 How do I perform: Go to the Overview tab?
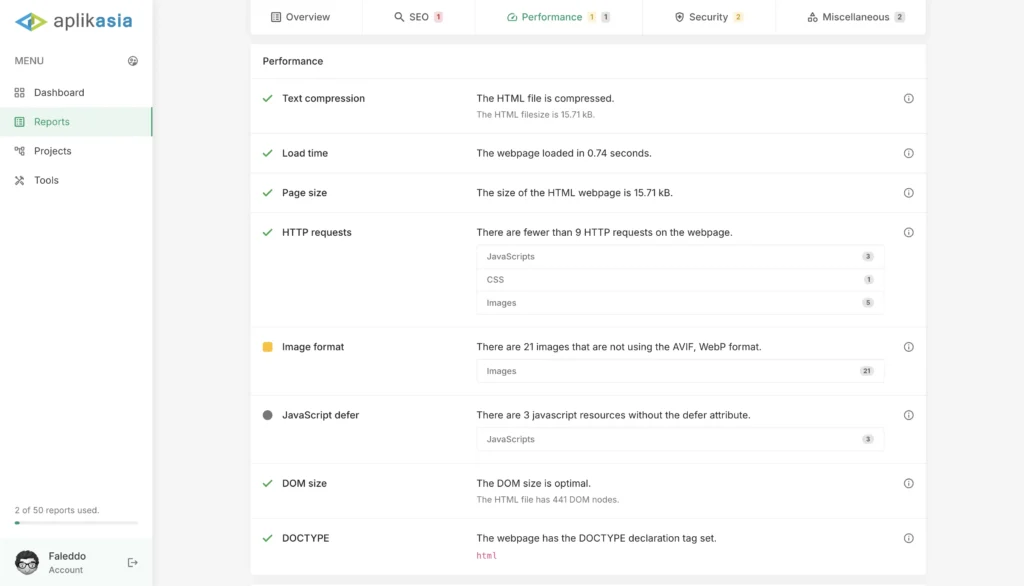(300, 17)
